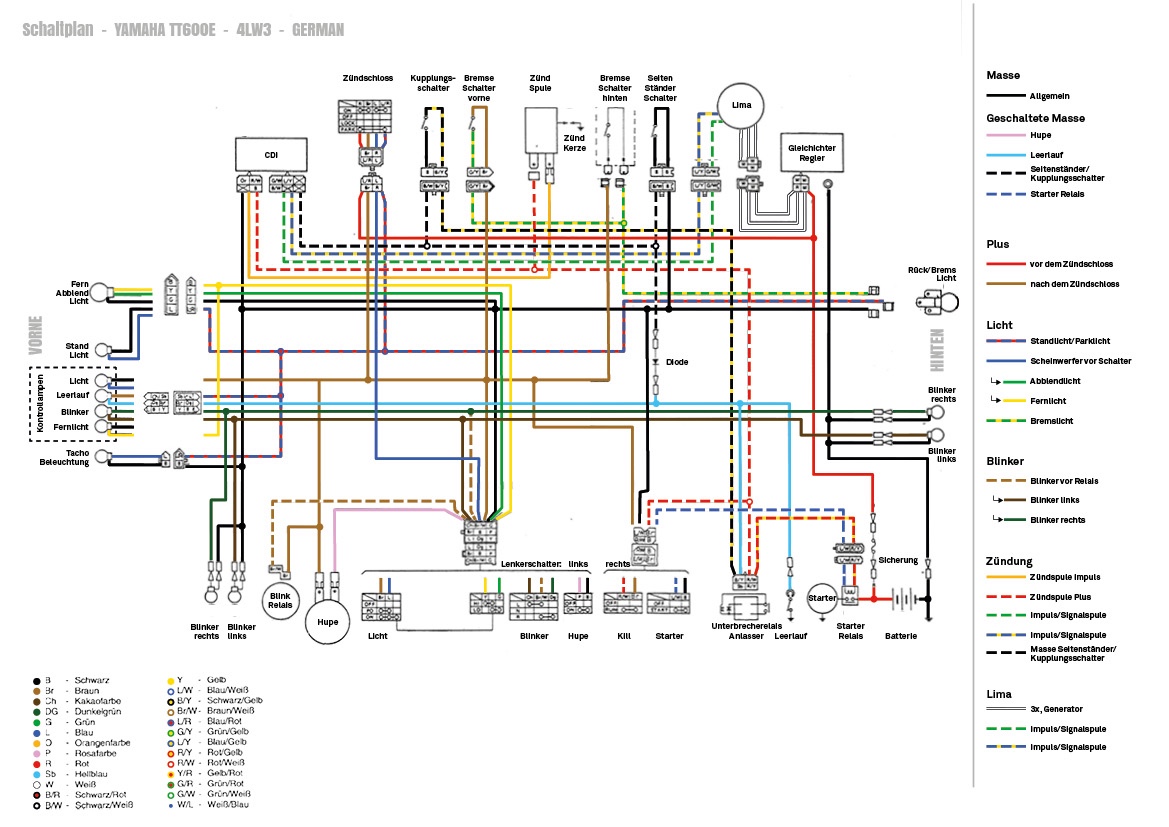Click the Blinker legend heading
This screenshot has height=827, width=1169.
click(1004, 461)
